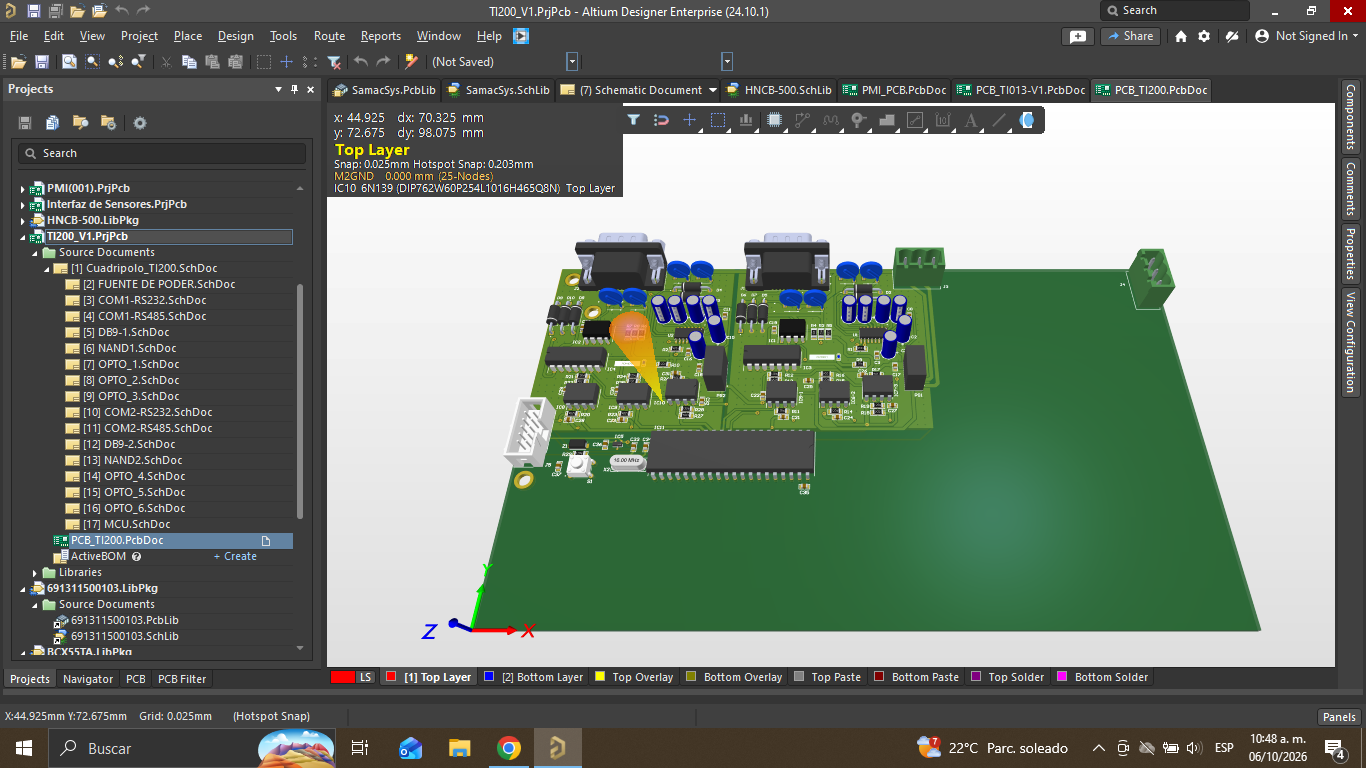
Task: Collapse the TI200_V1.PrjPcb project tree
Action: coord(23,236)
